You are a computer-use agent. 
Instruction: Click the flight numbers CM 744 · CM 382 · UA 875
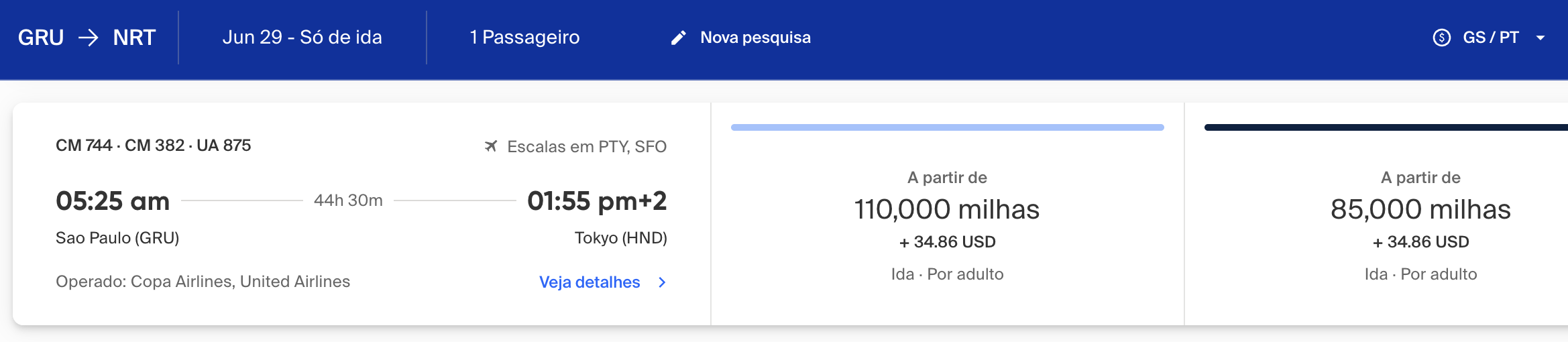tap(154, 146)
